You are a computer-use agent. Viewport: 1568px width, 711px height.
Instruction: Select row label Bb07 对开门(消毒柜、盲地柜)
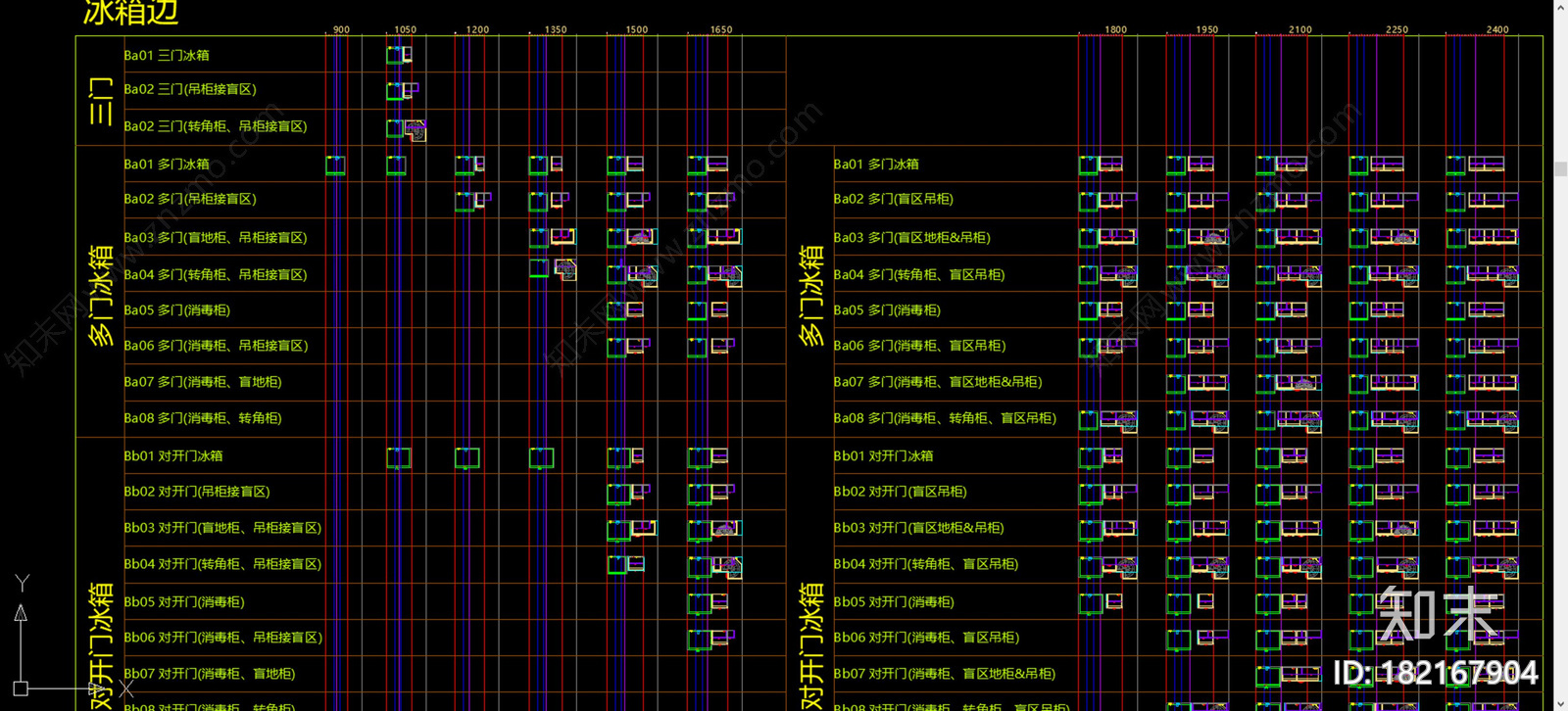(x=210, y=674)
